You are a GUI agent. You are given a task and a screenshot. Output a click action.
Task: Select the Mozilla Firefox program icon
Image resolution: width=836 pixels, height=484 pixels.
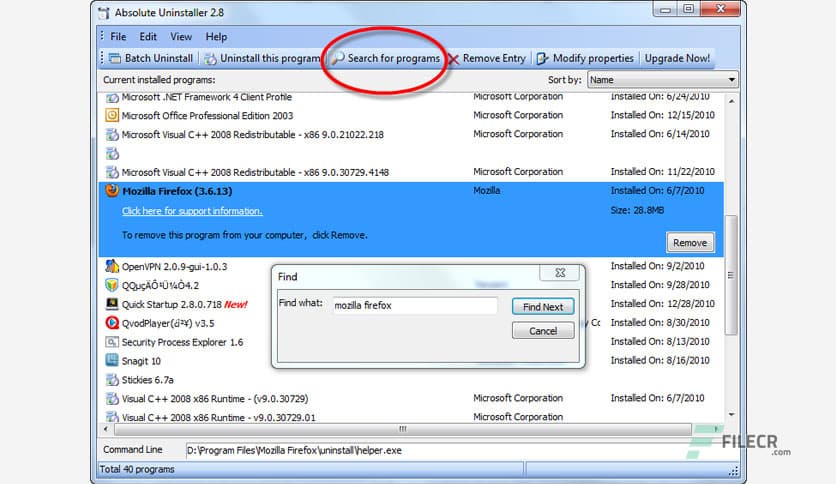pyautogui.click(x=111, y=190)
